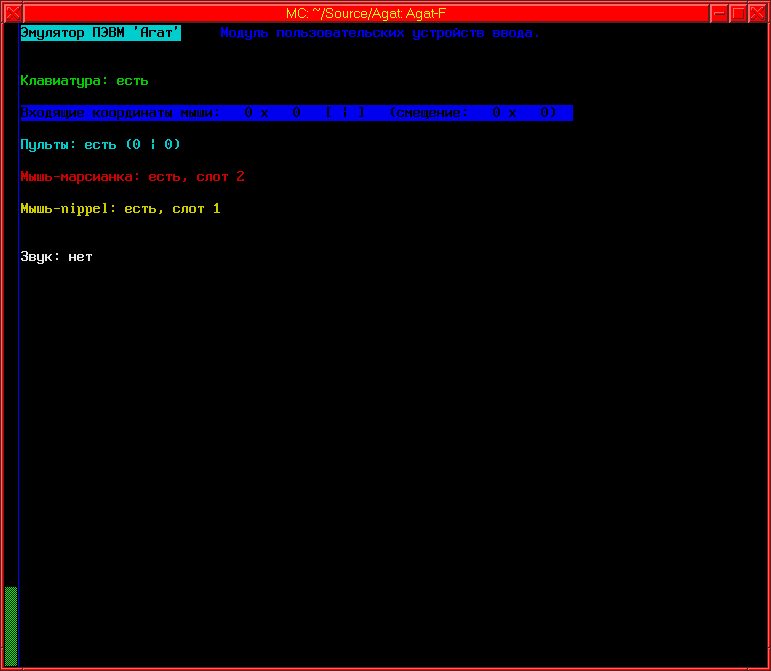Click the title bar text 'MC: ~/Source/Agat: Agat-F'
Screen dimensions: 771x671
[x=366, y=13]
